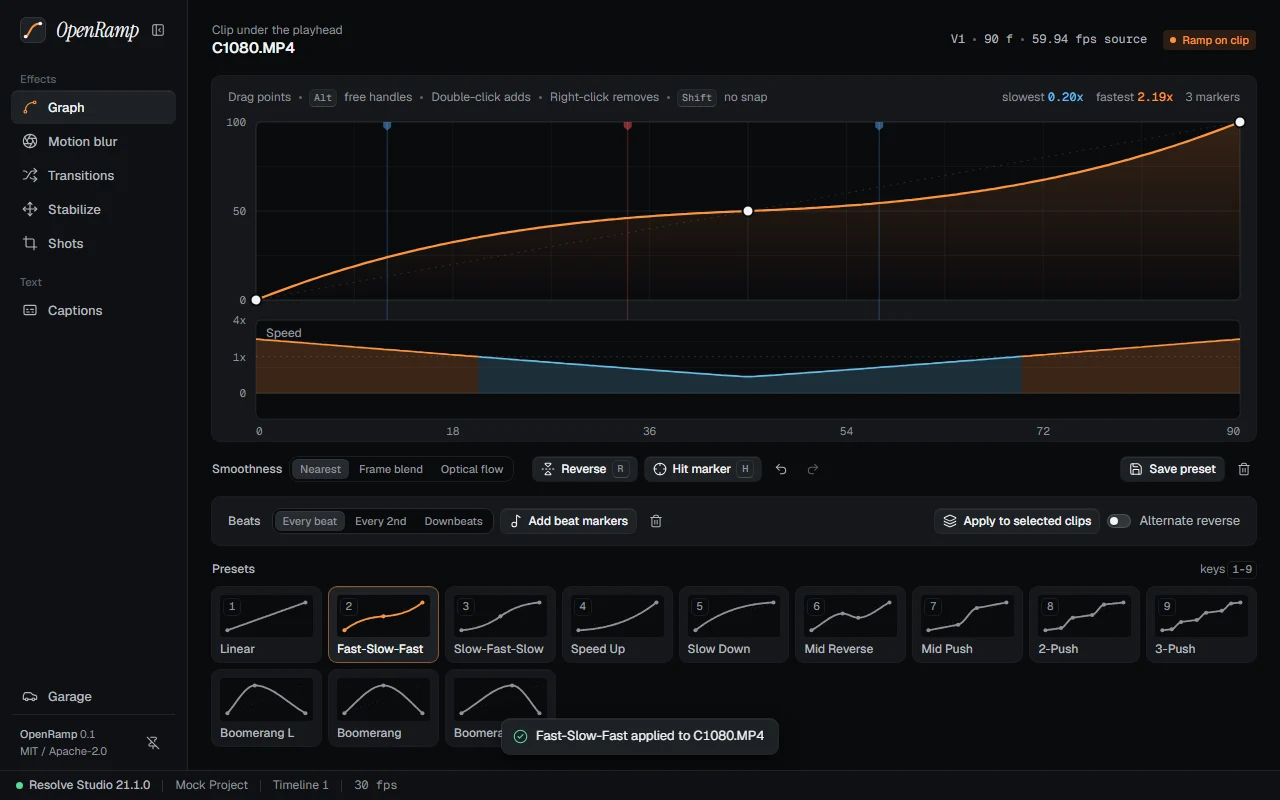
Task: Select Optical flow smoothness mode
Action: point(472,469)
